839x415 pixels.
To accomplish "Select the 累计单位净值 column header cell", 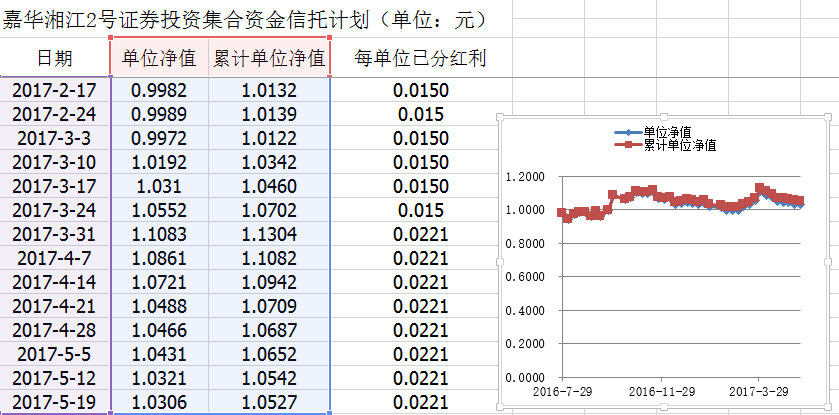I will pos(270,58).
